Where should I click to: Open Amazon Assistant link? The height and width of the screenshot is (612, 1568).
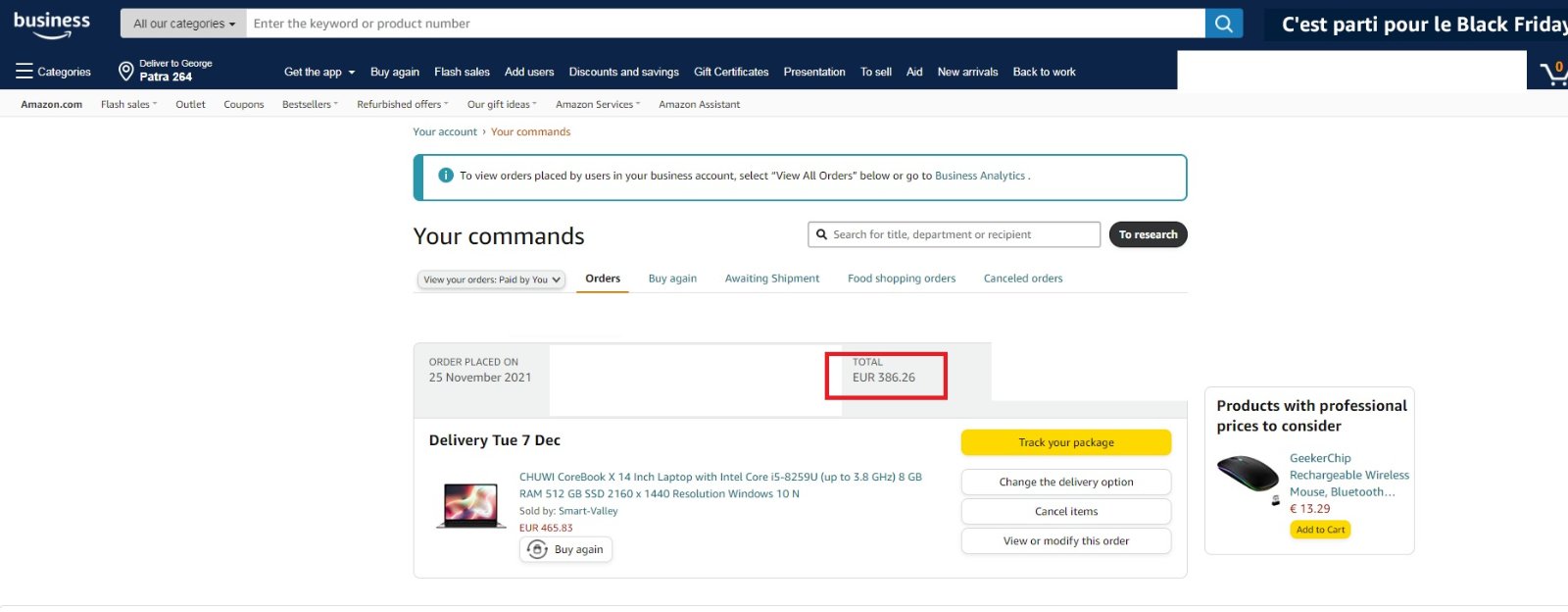[700, 104]
